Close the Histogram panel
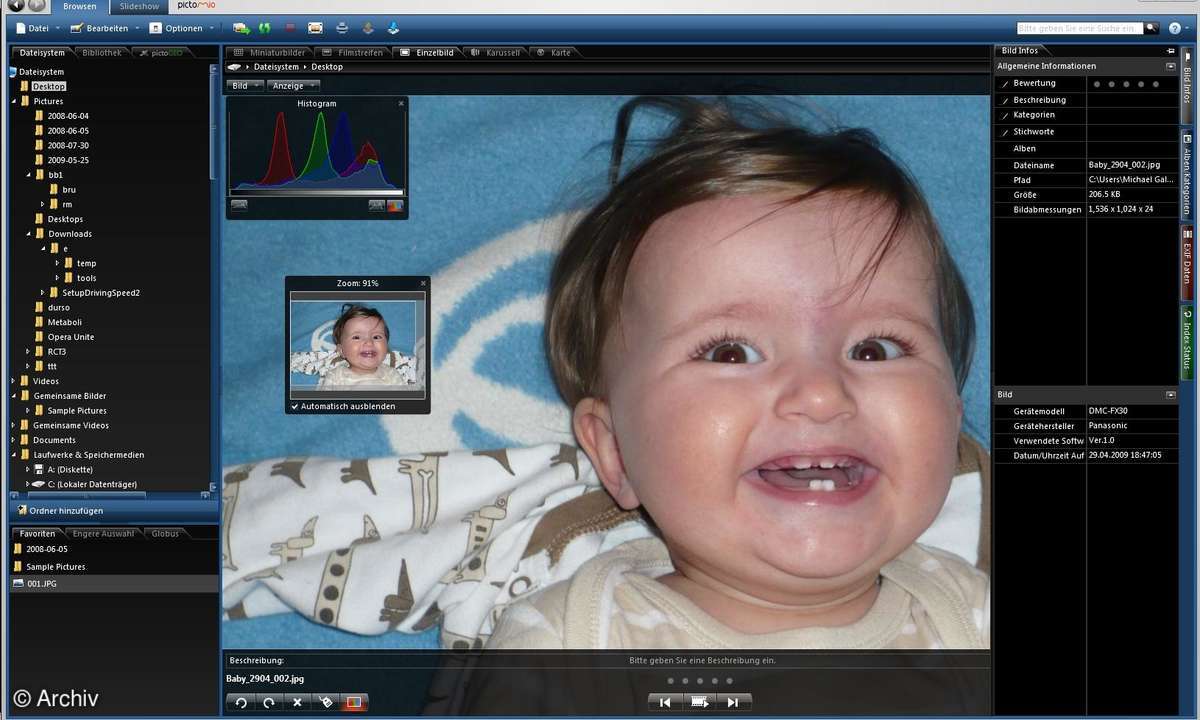This screenshot has width=1200, height=720. [x=401, y=103]
